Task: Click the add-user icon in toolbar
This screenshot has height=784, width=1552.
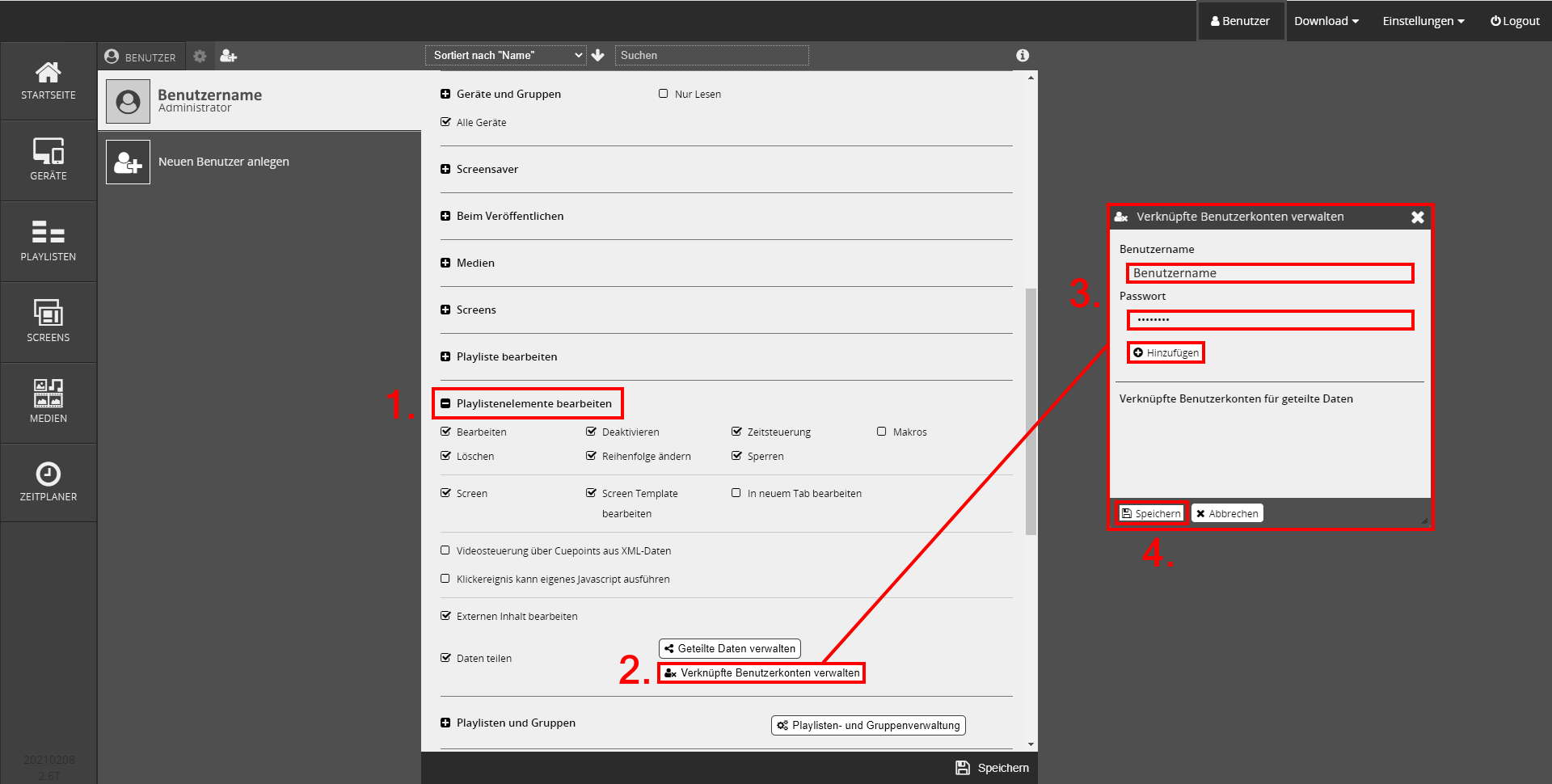Action: pyautogui.click(x=229, y=56)
